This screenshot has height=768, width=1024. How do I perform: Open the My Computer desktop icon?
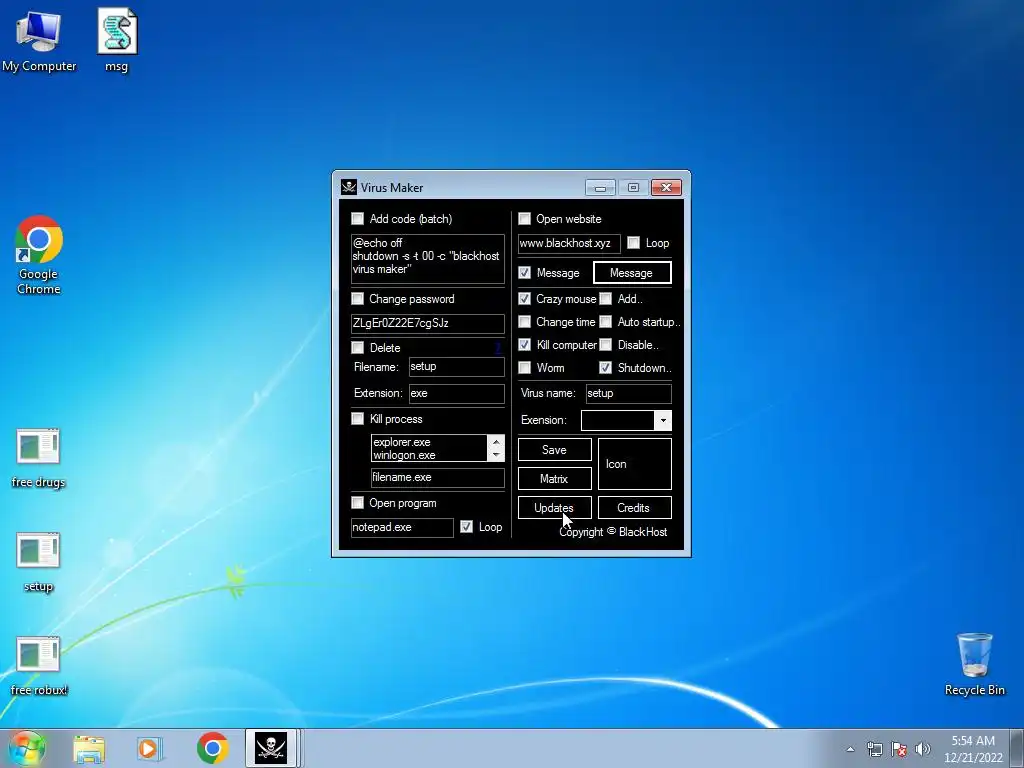39,39
